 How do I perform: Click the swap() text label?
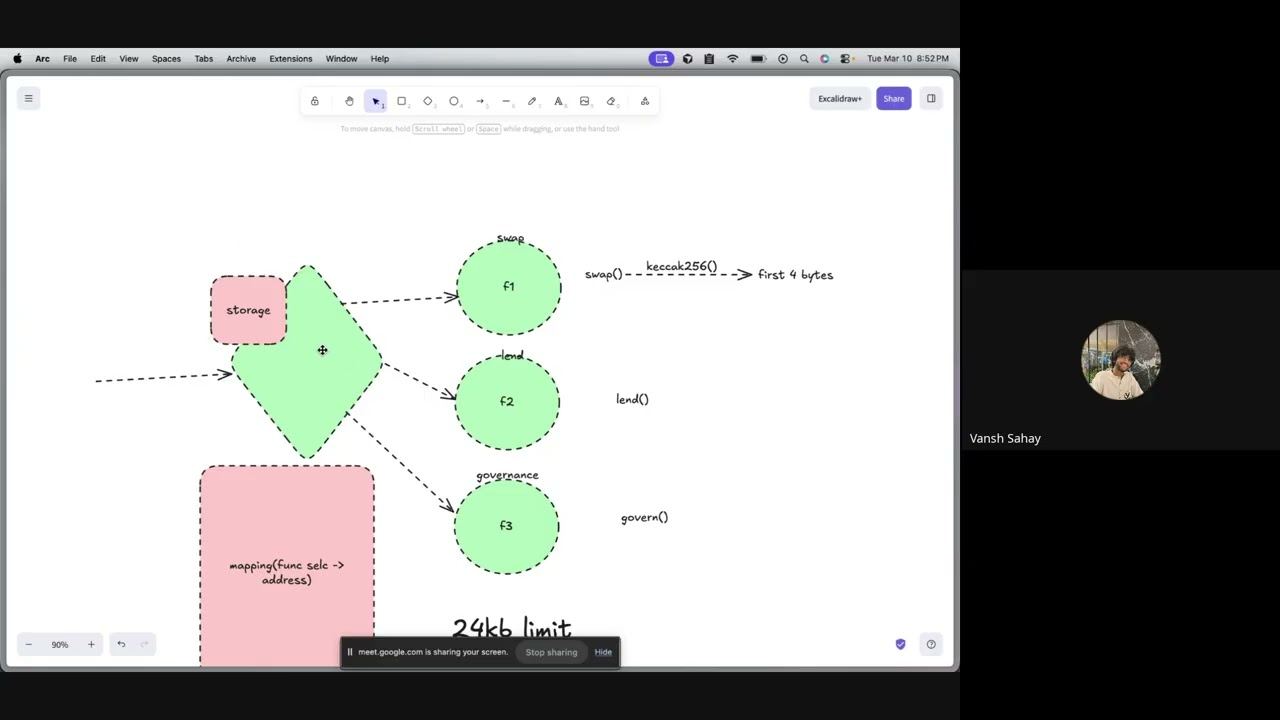click(x=603, y=274)
